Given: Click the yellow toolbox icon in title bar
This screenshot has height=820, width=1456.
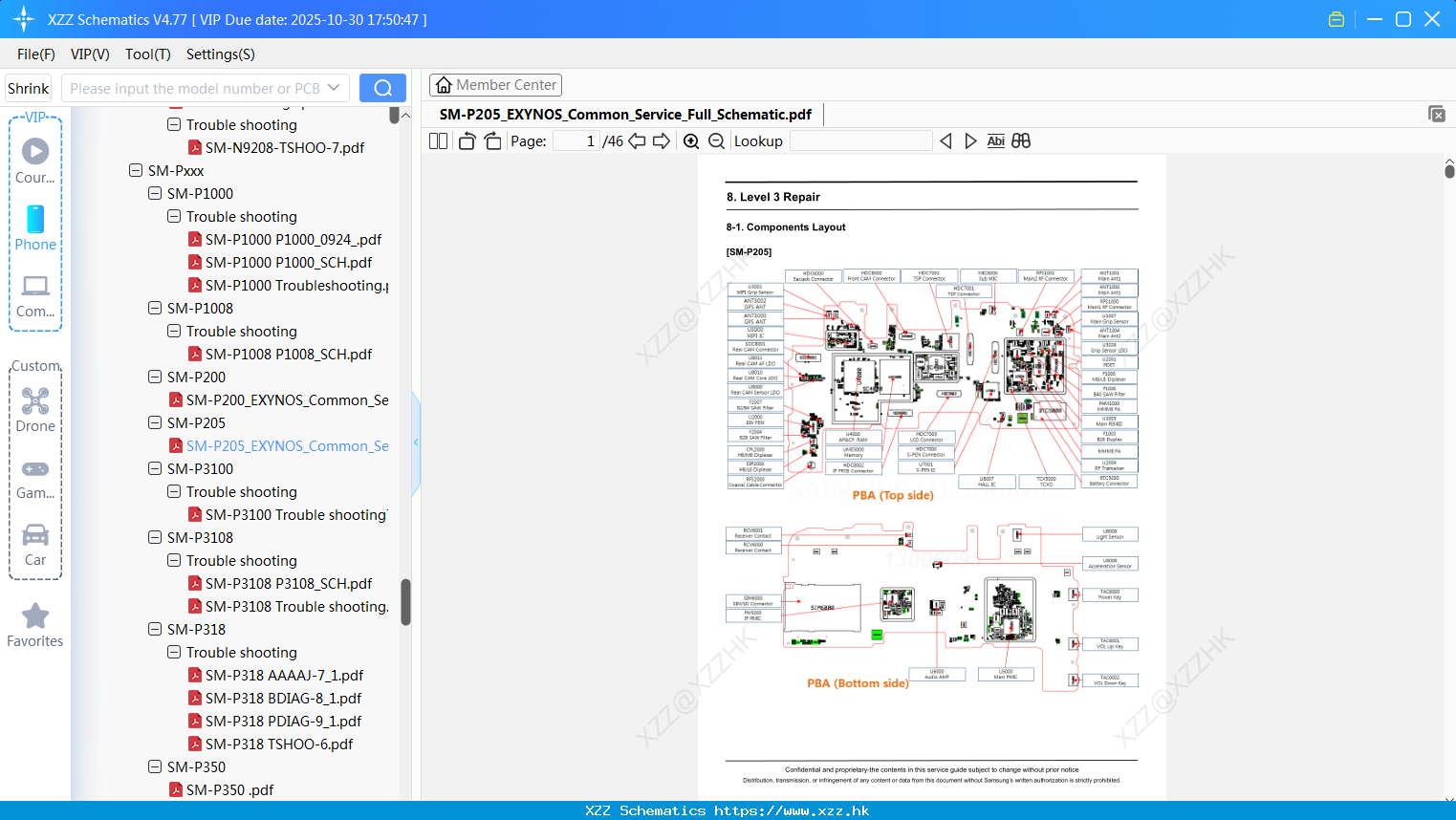Looking at the screenshot, I should [x=1336, y=19].
